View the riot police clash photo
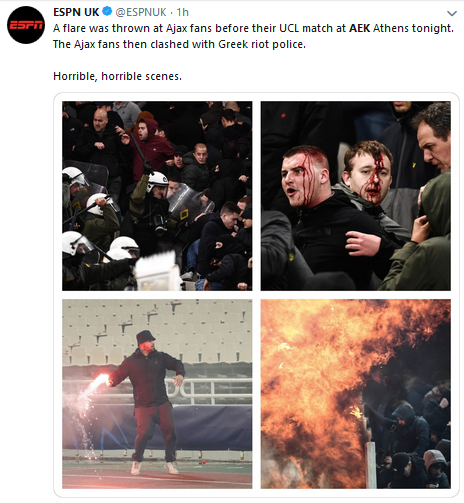Image resolution: width=464 pixels, height=503 pixels. coord(157,196)
